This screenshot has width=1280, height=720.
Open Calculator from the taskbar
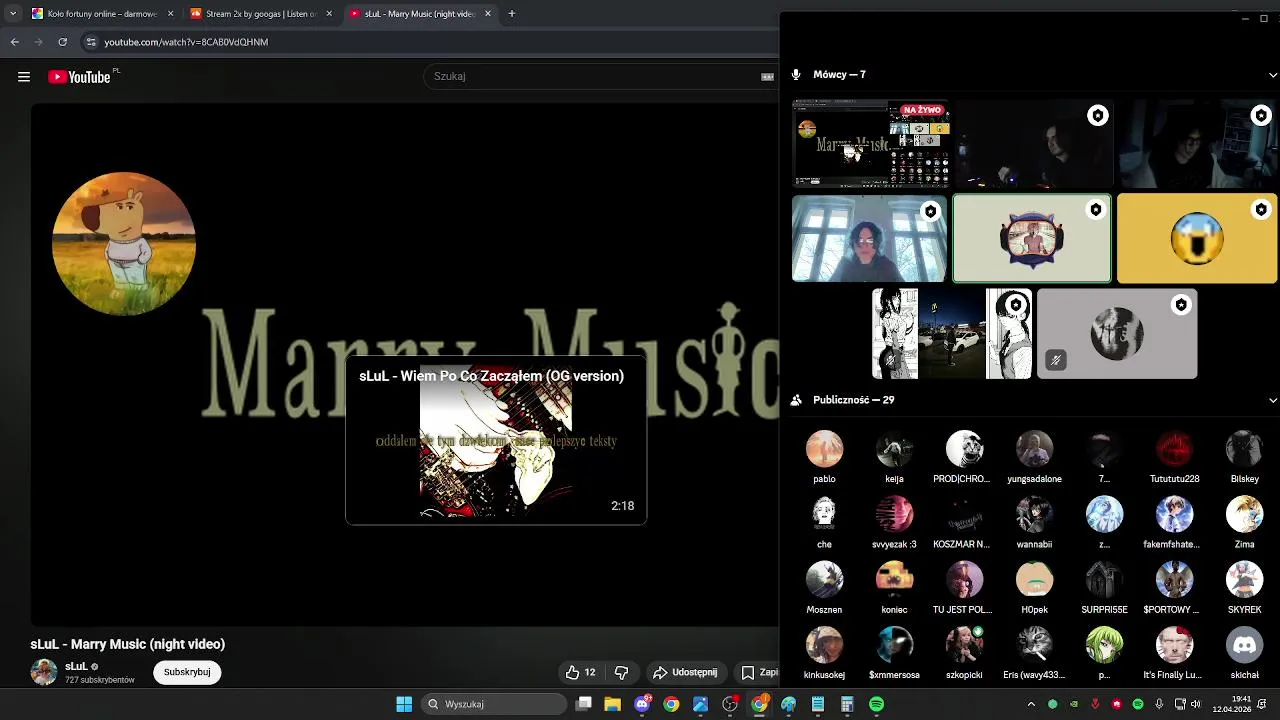(x=847, y=704)
